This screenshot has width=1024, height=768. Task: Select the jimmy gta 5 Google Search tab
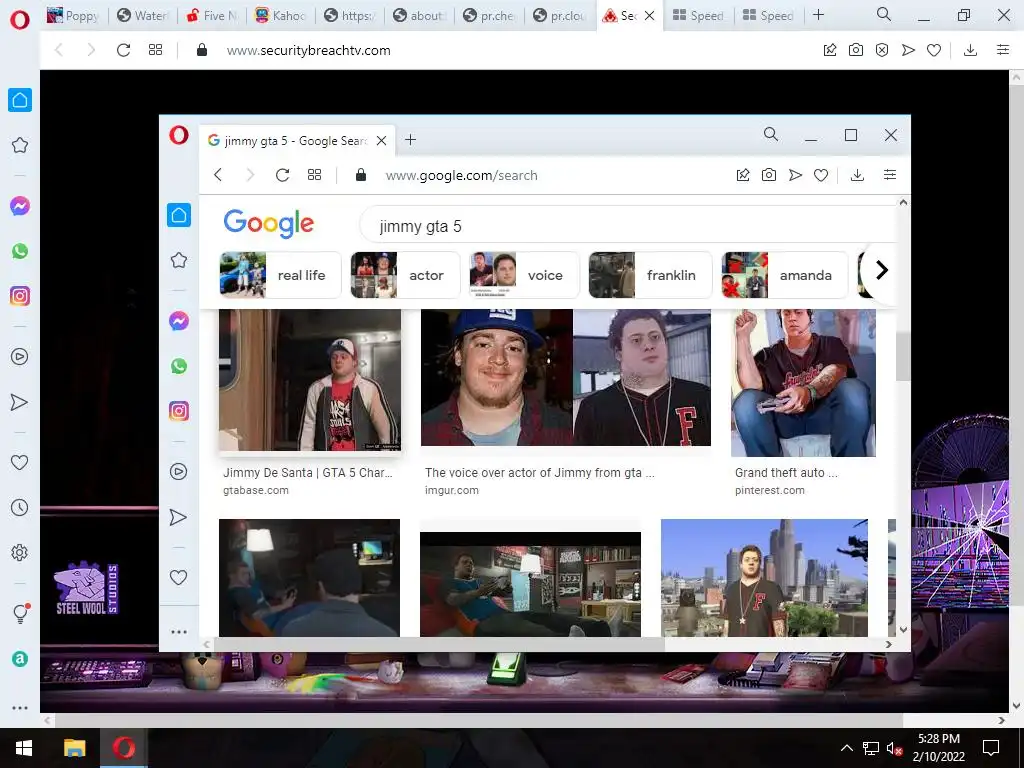click(298, 140)
